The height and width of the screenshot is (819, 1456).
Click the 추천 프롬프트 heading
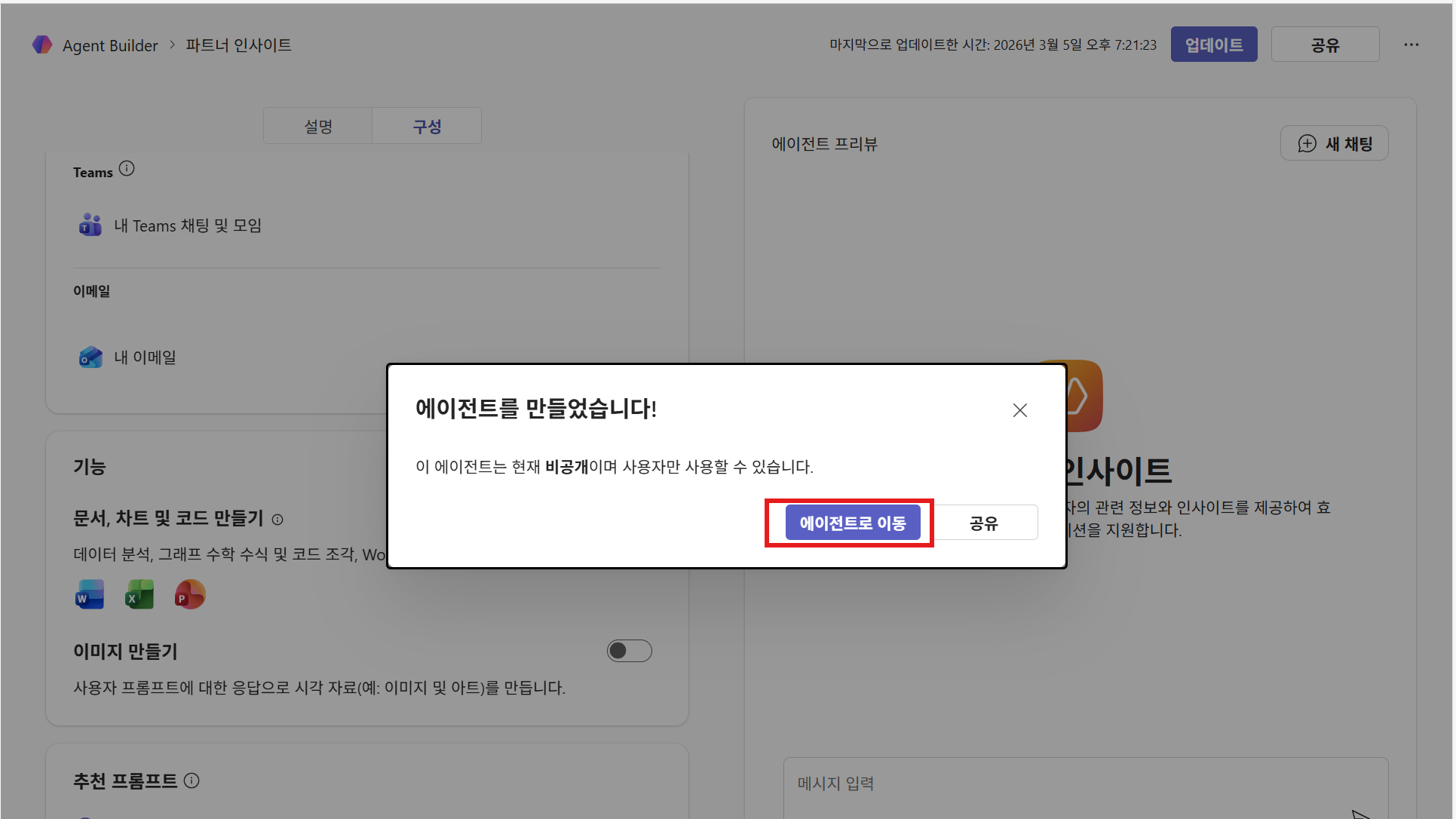coord(125,781)
